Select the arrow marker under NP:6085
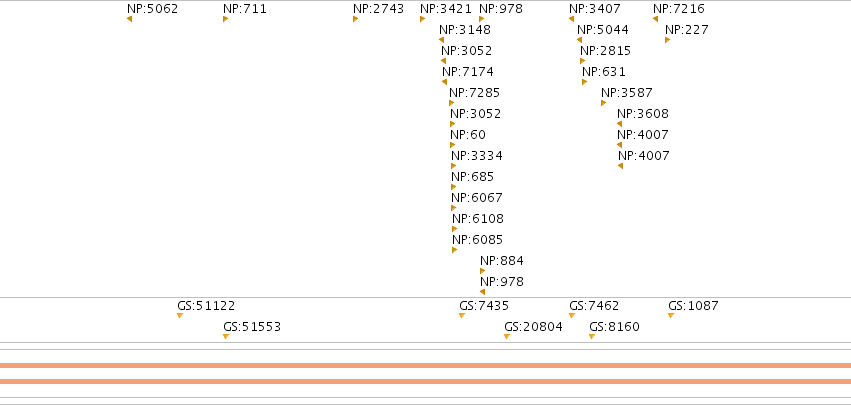This screenshot has height=405, width=851. click(x=454, y=250)
